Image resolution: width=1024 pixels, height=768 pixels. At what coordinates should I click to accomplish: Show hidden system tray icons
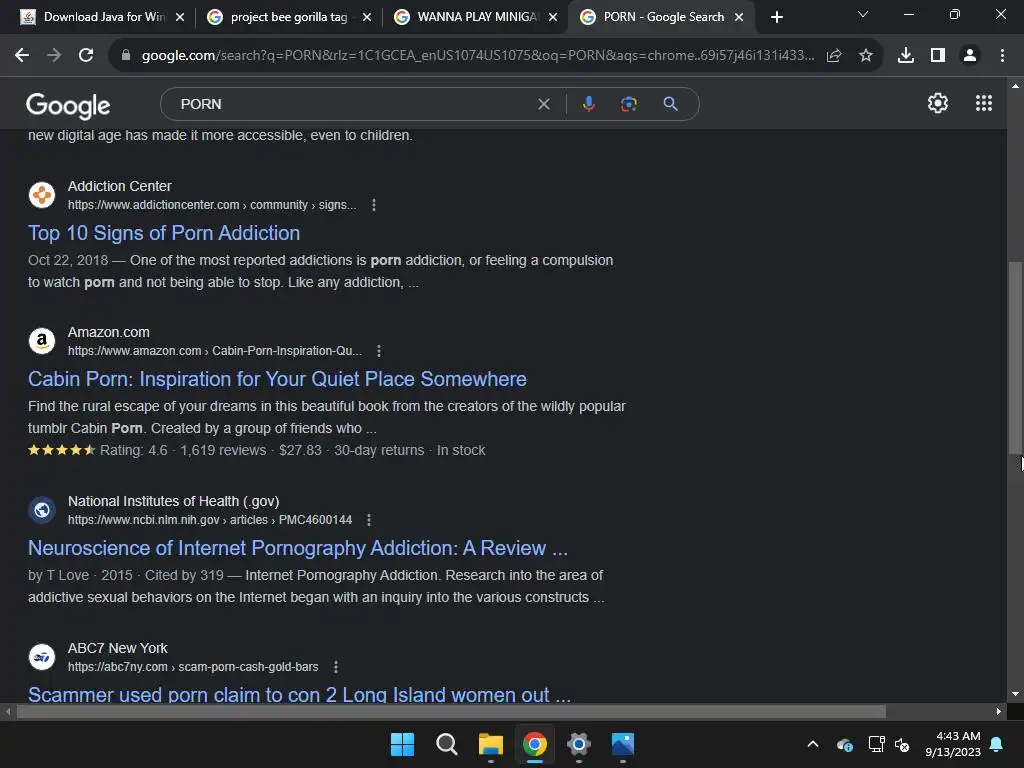click(813, 744)
